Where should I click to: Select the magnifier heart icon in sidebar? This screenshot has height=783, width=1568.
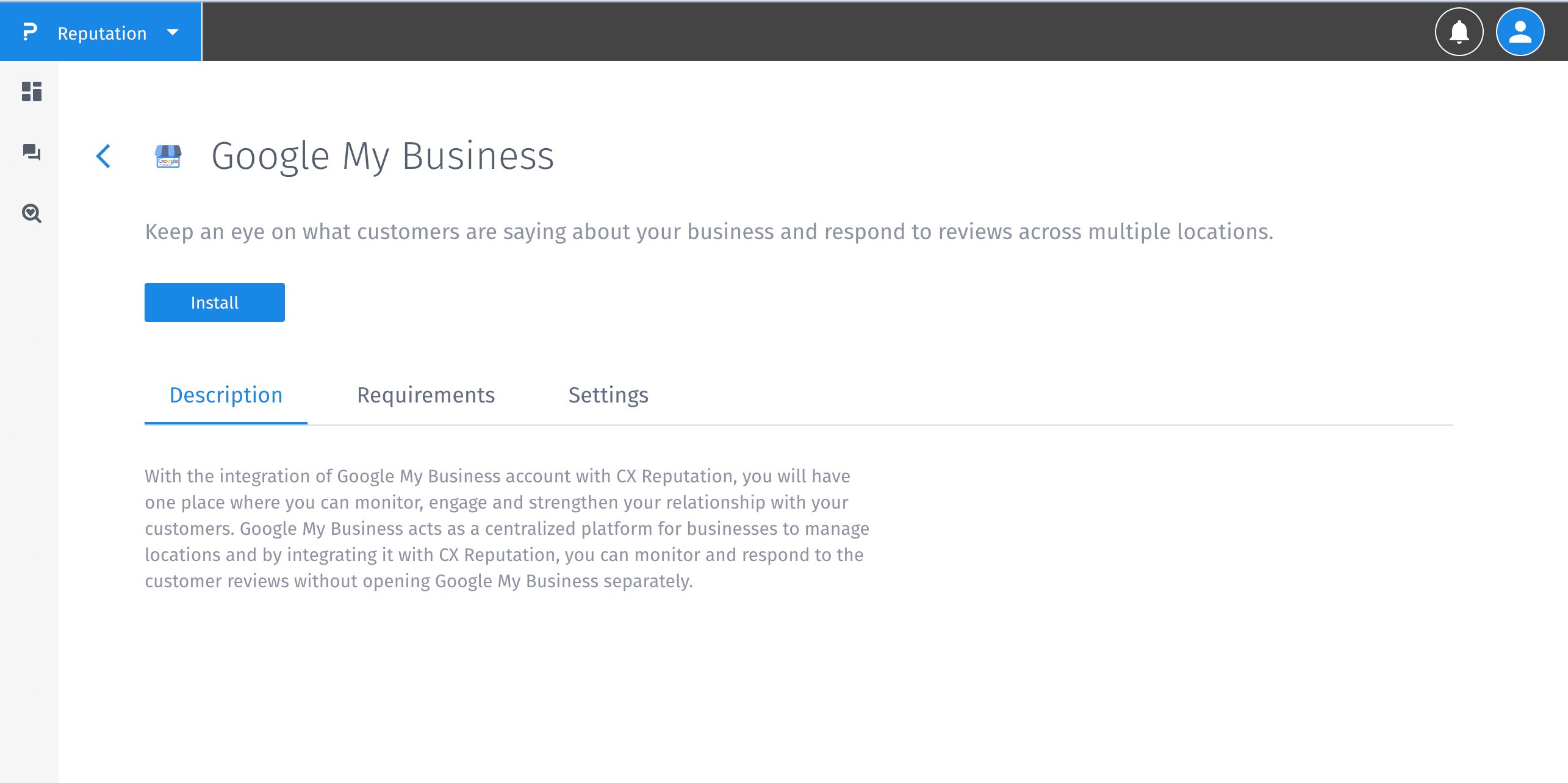tap(32, 213)
